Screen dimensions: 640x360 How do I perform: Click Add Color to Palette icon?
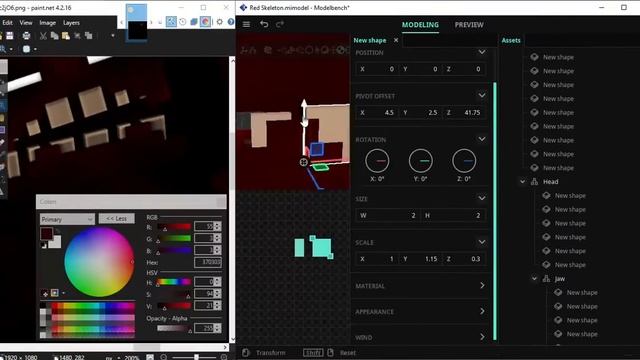click(45, 293)
